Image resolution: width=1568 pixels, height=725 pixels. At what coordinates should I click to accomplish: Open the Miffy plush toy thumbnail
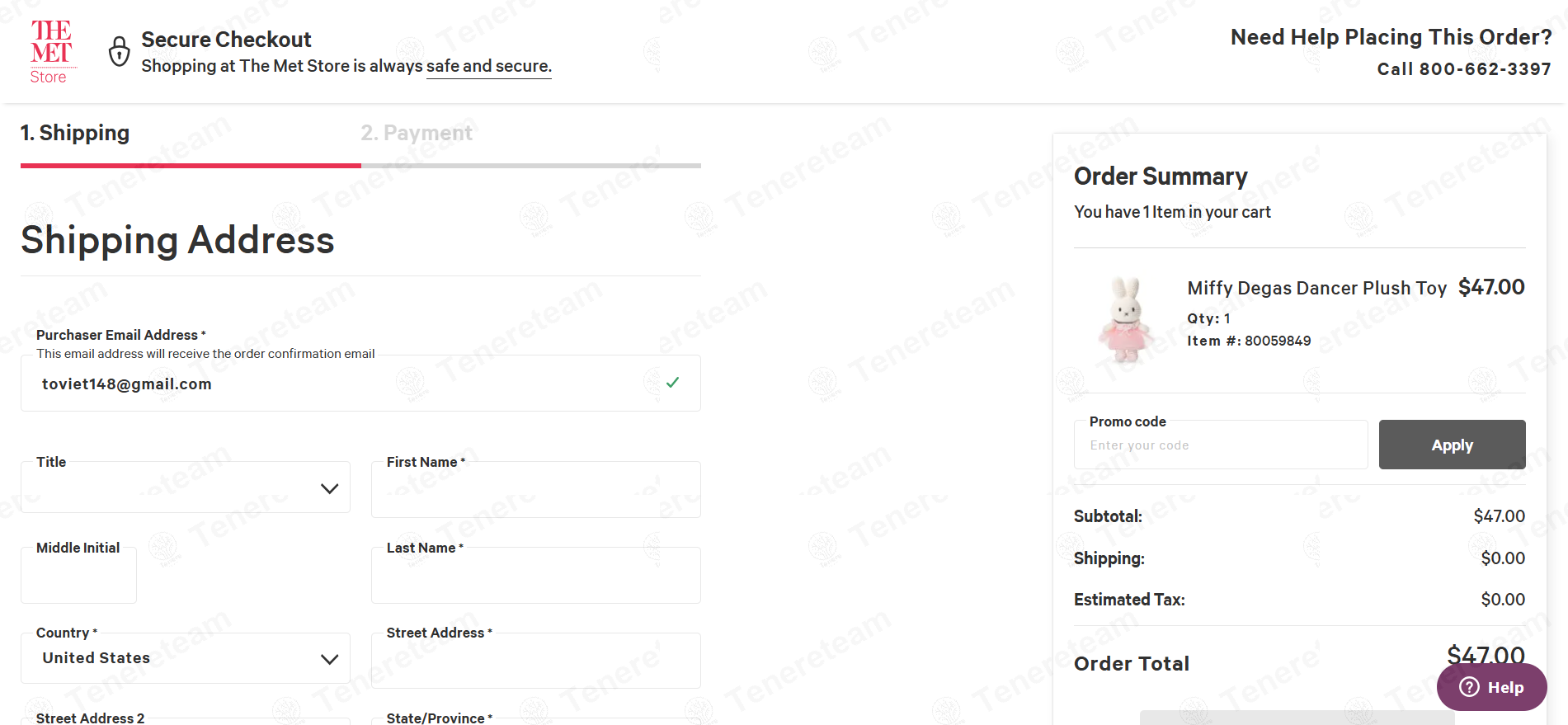click(x=1126, y=320)
